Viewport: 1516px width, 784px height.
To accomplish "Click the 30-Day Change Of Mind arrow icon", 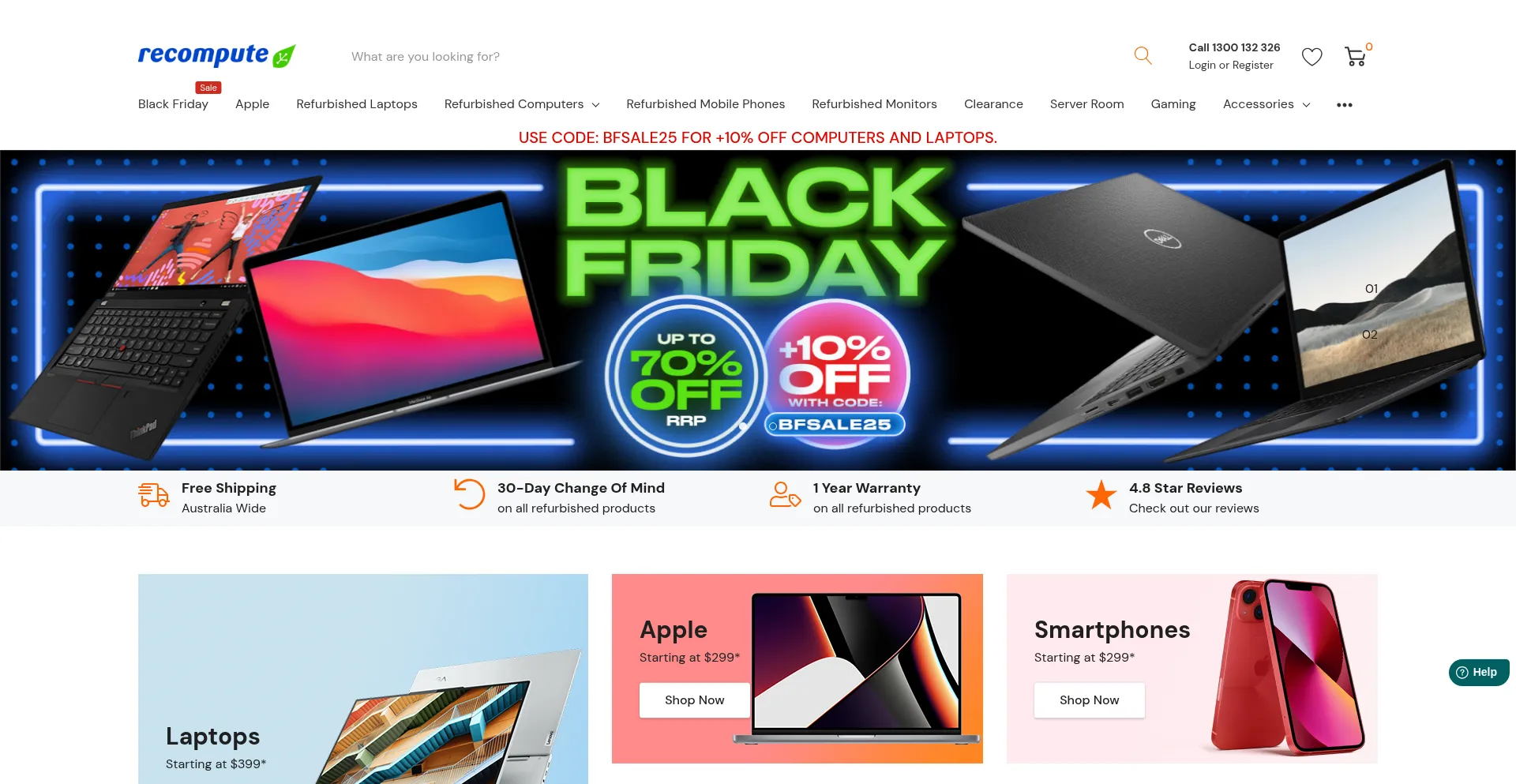I will click(469, 494).
